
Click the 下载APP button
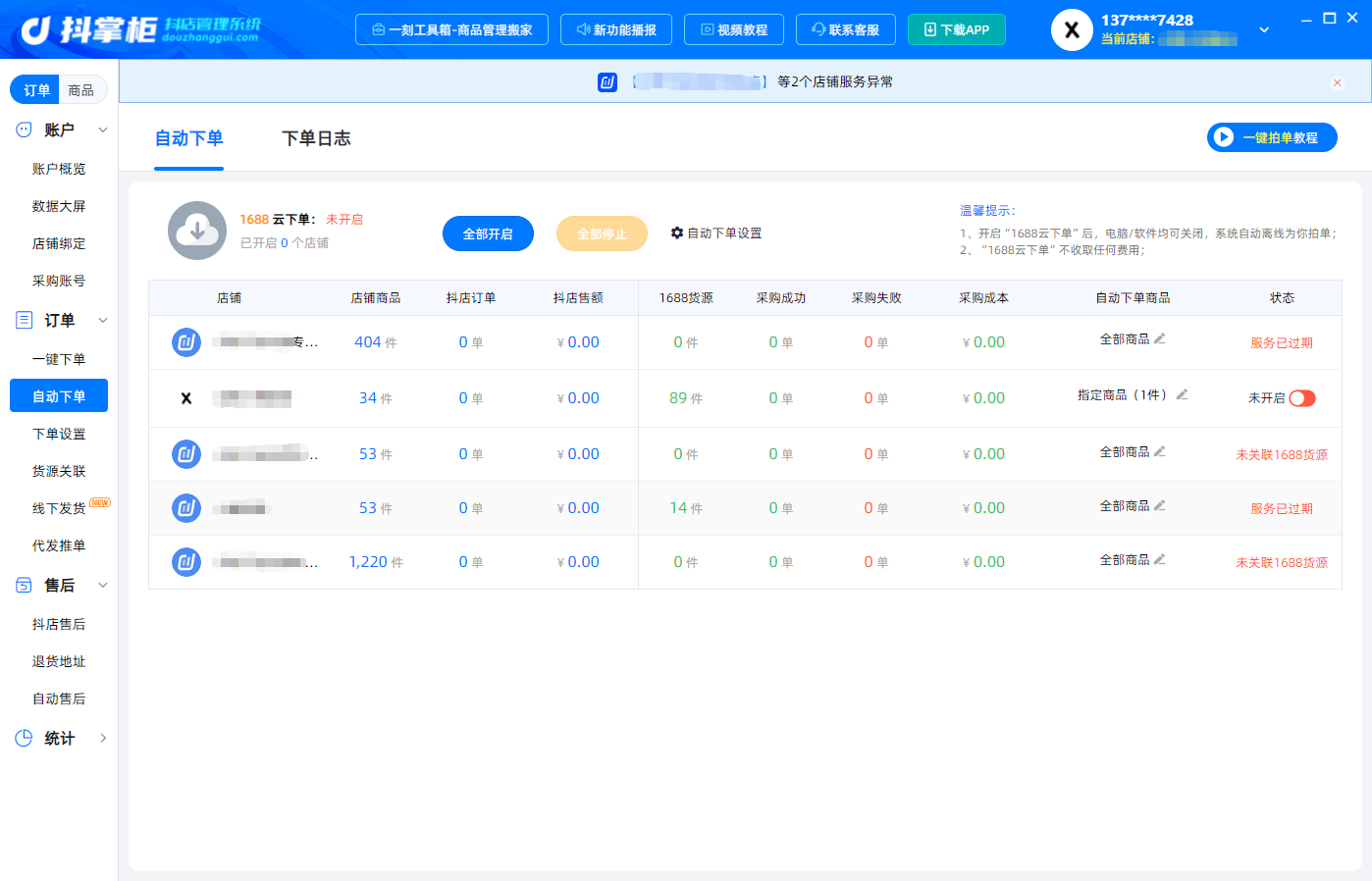pyautogui.click(x=957, y=29)
